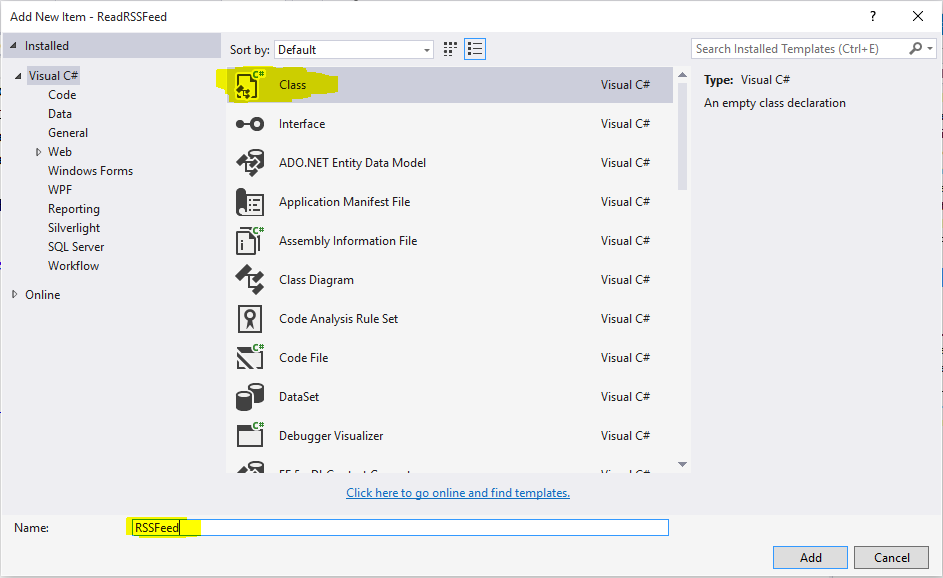Choose the Code Analysis Rule Set icon

point(249,319)
